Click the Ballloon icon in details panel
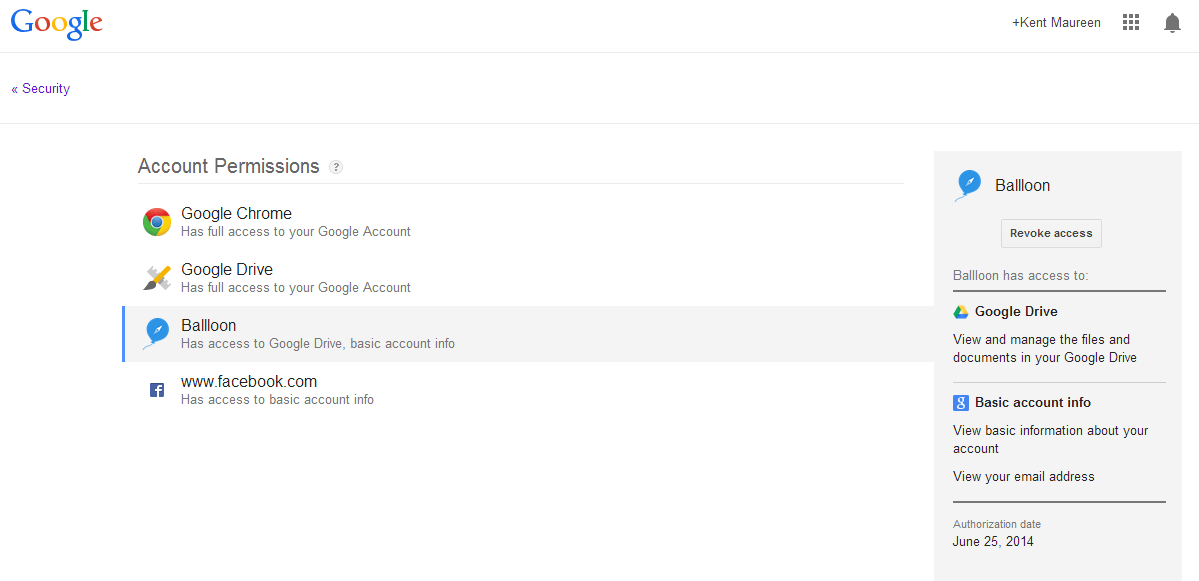1199x581 pixels. coord(968,185)
